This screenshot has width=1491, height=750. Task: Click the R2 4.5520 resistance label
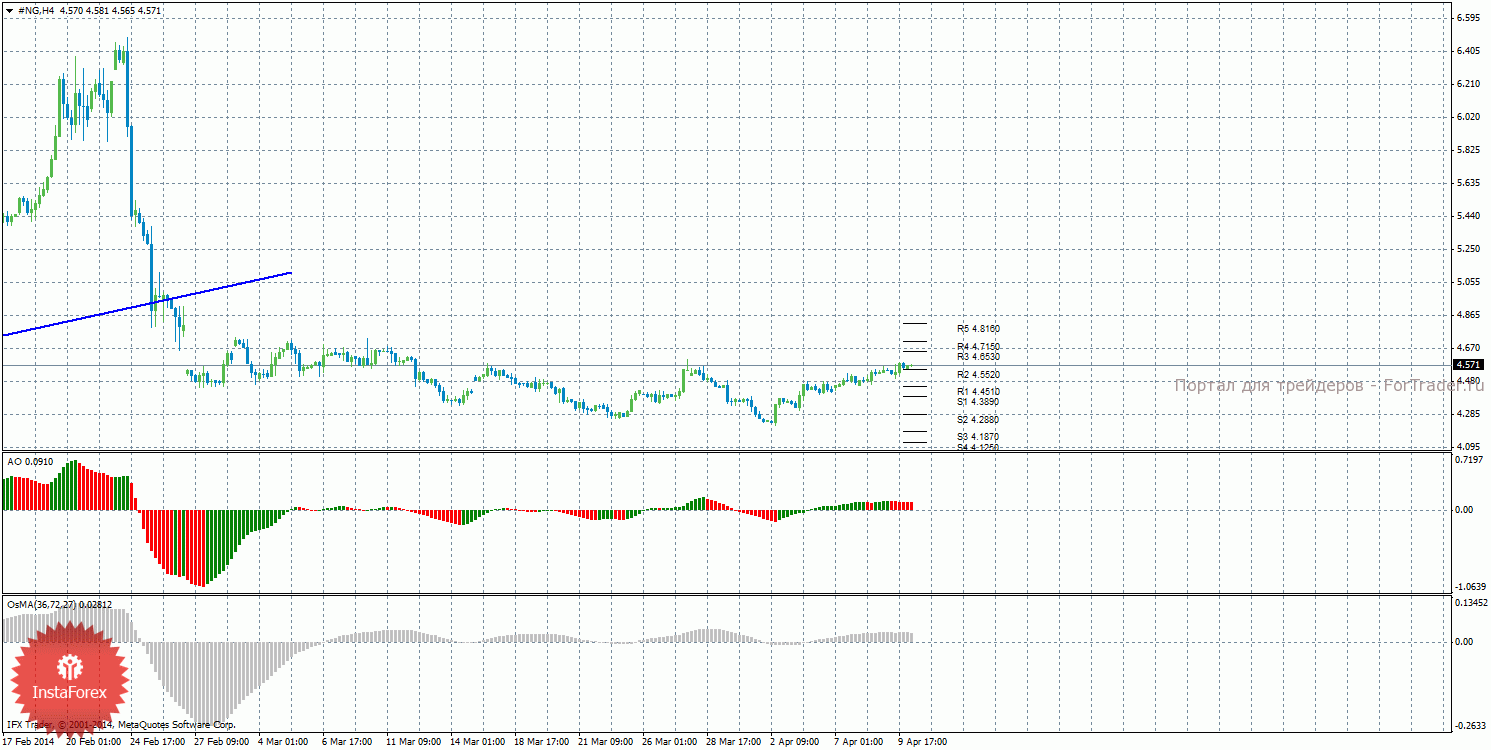[x=978, y=374]
